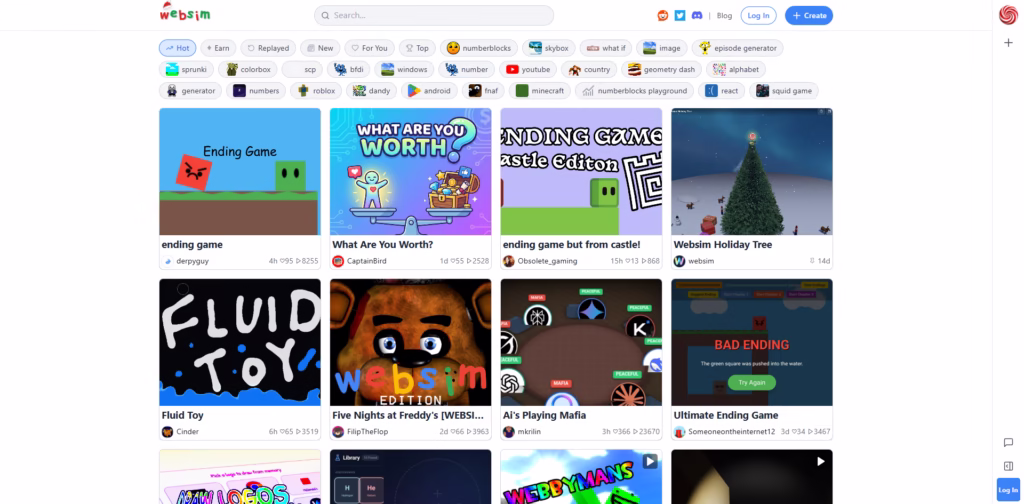Open the Fluid Toy thumbnail

click(x=240, y=341)
